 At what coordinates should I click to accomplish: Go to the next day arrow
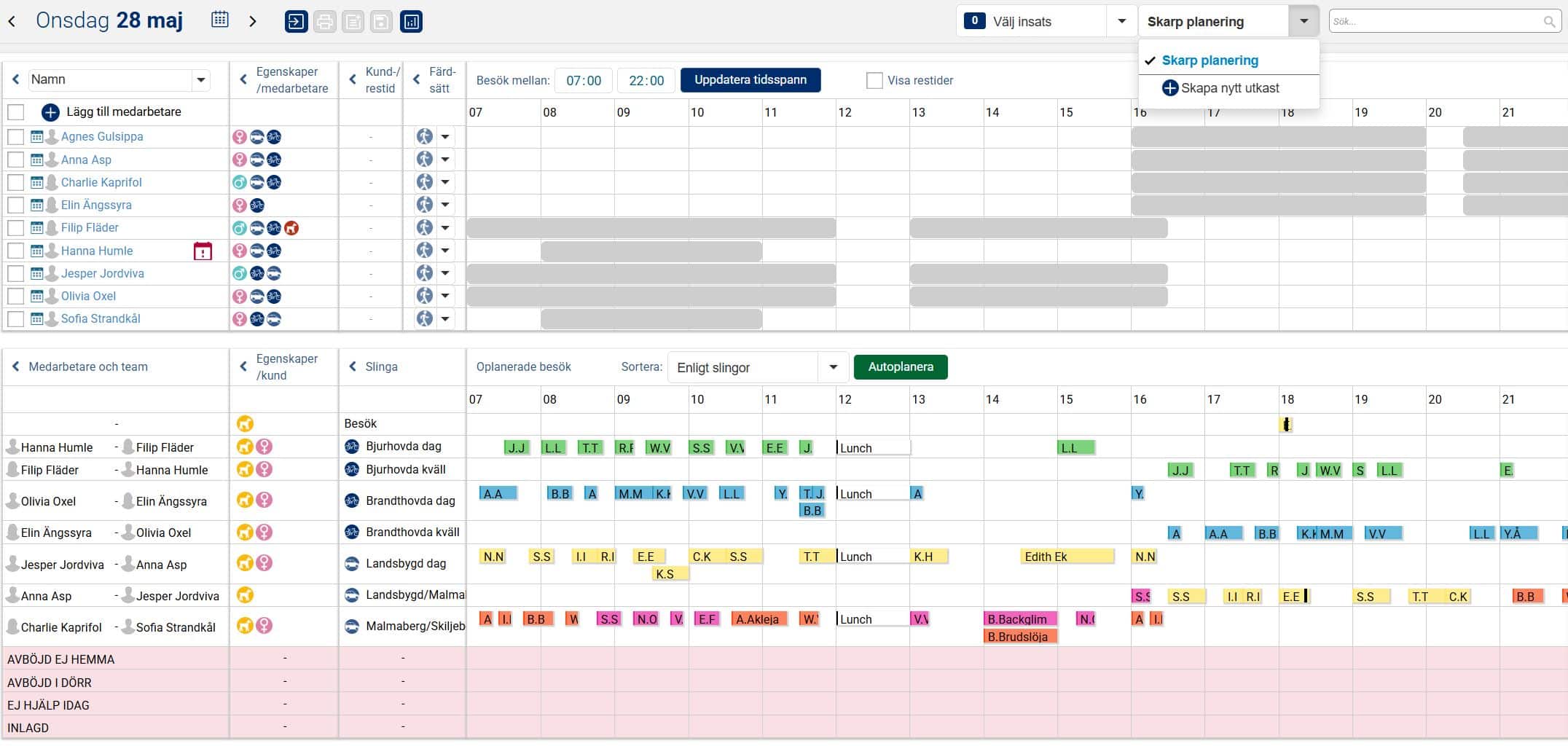[253, 22]
